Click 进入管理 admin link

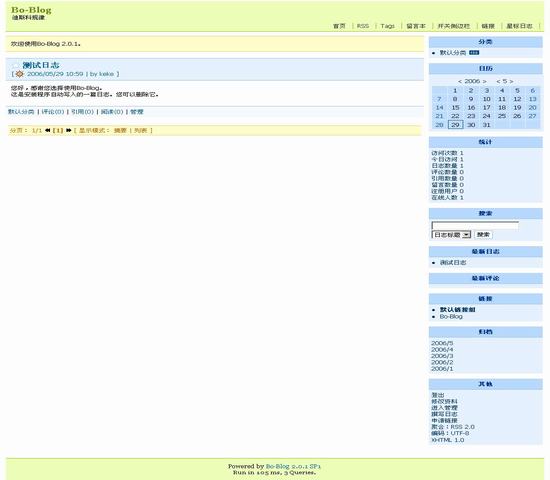pyautogui.click(x=444, y=408)
